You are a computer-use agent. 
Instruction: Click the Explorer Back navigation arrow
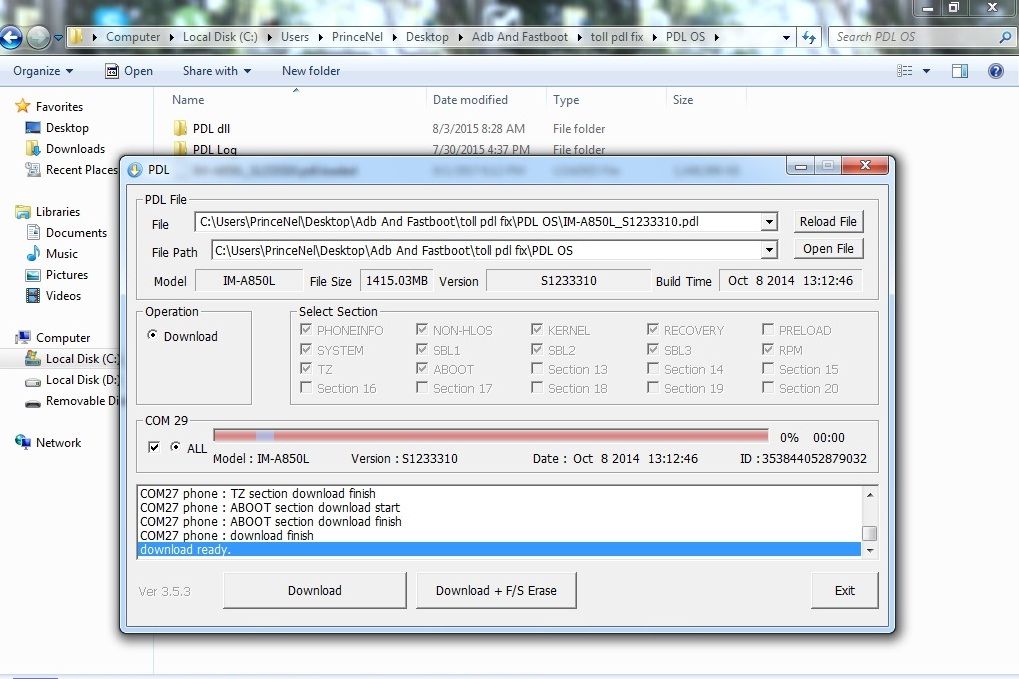(x=11, y=38)
